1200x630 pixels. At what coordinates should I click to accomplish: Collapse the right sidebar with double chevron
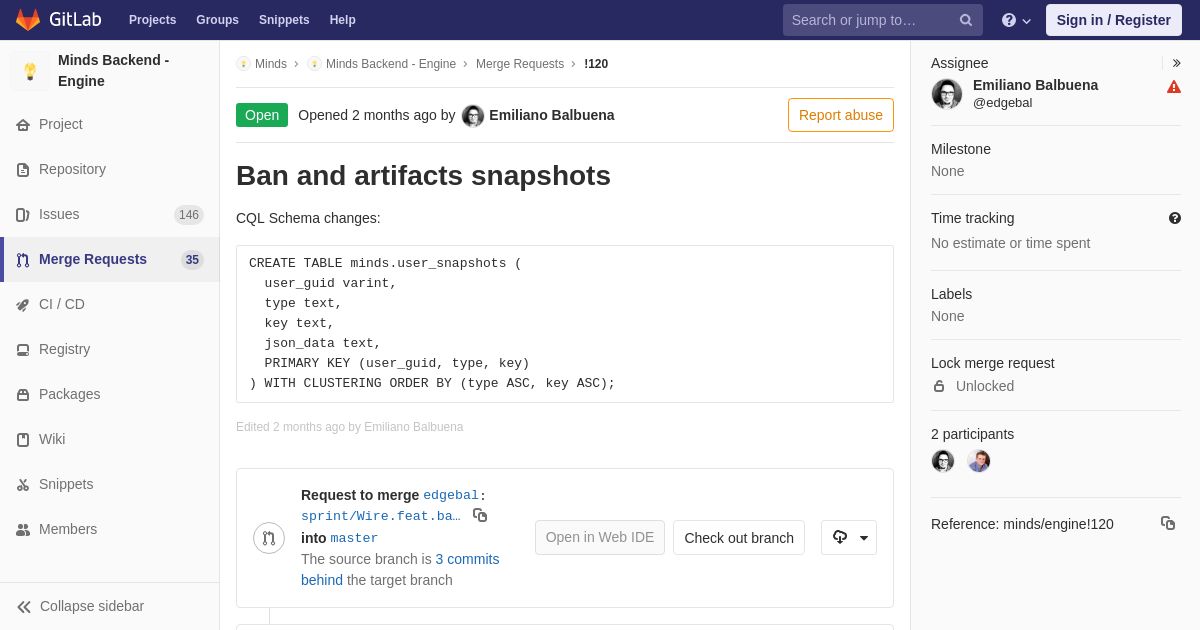pyautogui.click(x=1176, y=63)
